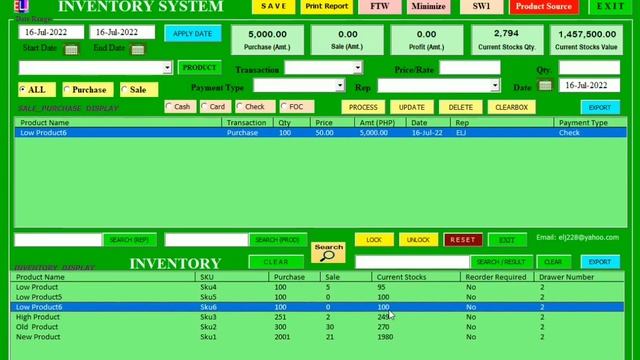Click Current Stocks Value summary box
The image size is (640, 360).
pos(586,40)
